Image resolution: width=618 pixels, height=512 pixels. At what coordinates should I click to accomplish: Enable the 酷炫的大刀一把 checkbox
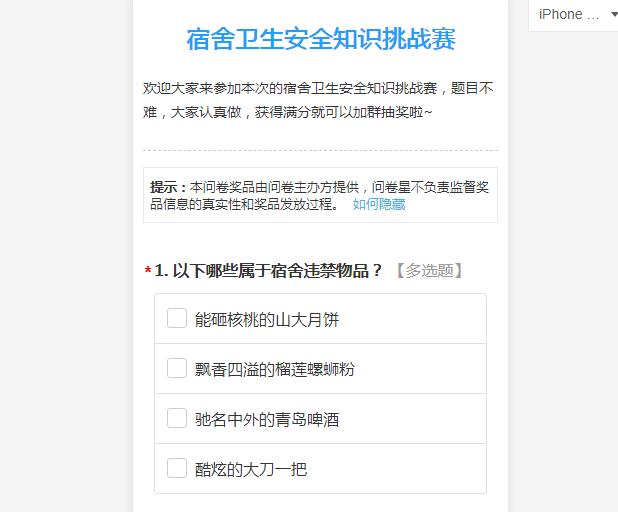pos(177,468)
